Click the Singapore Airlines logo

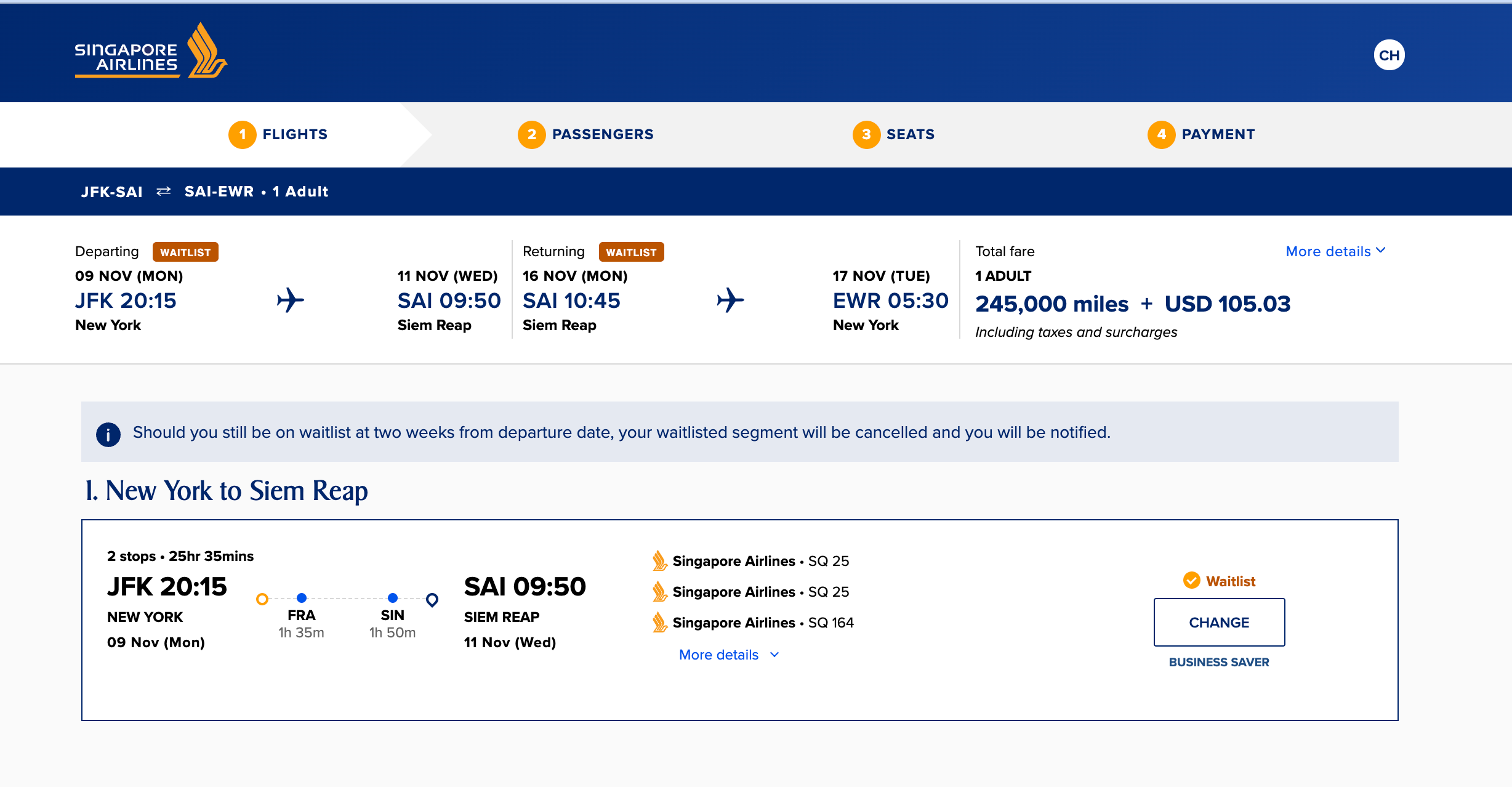click(x=151, y=51)
